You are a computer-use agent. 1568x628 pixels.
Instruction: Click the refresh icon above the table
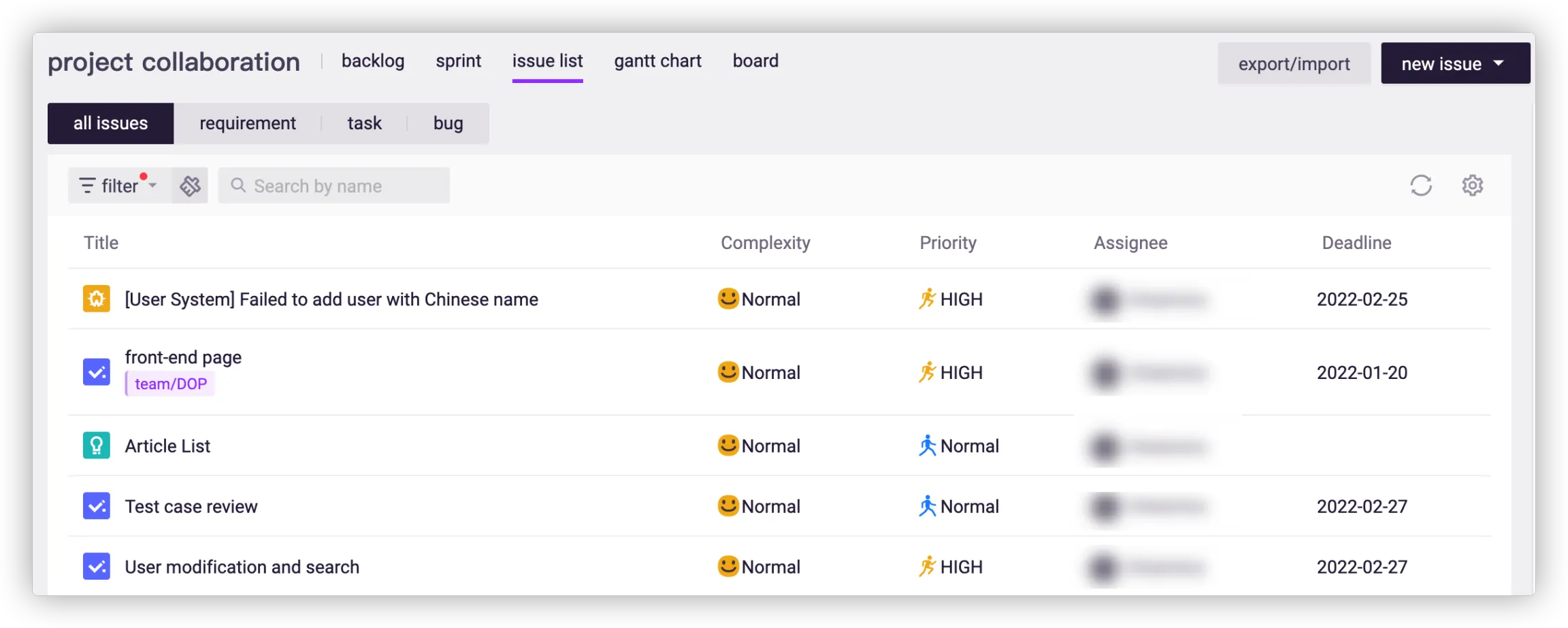tap(1420, 186)
